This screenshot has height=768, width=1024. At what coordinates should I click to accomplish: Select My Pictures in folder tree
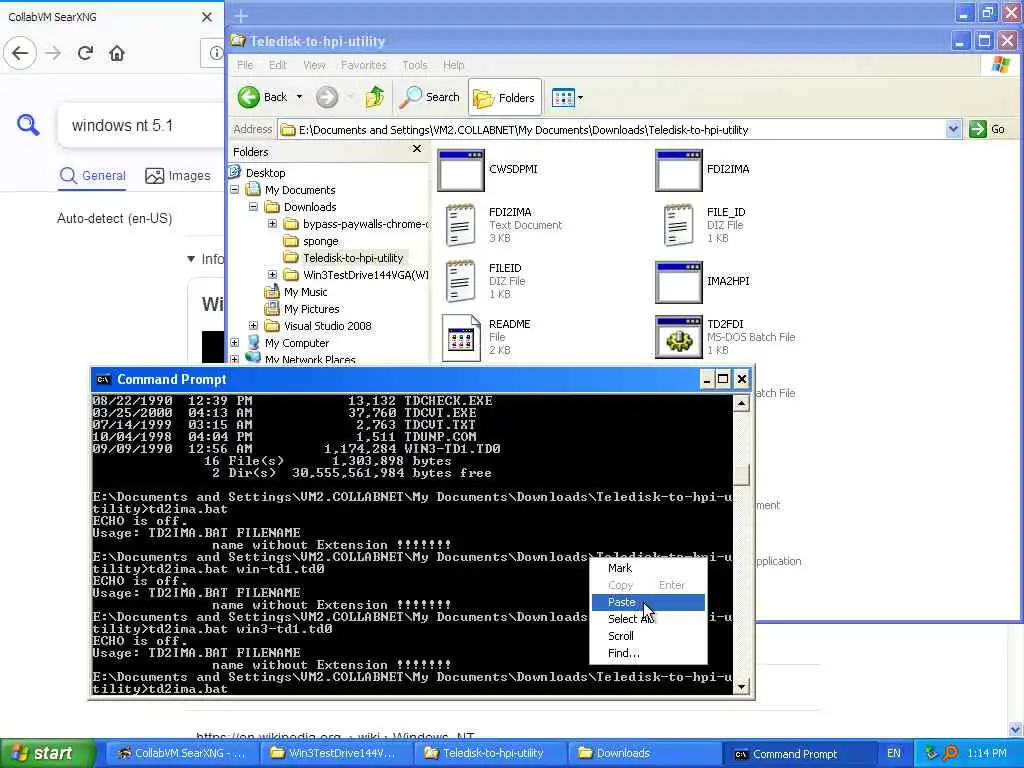312,309
